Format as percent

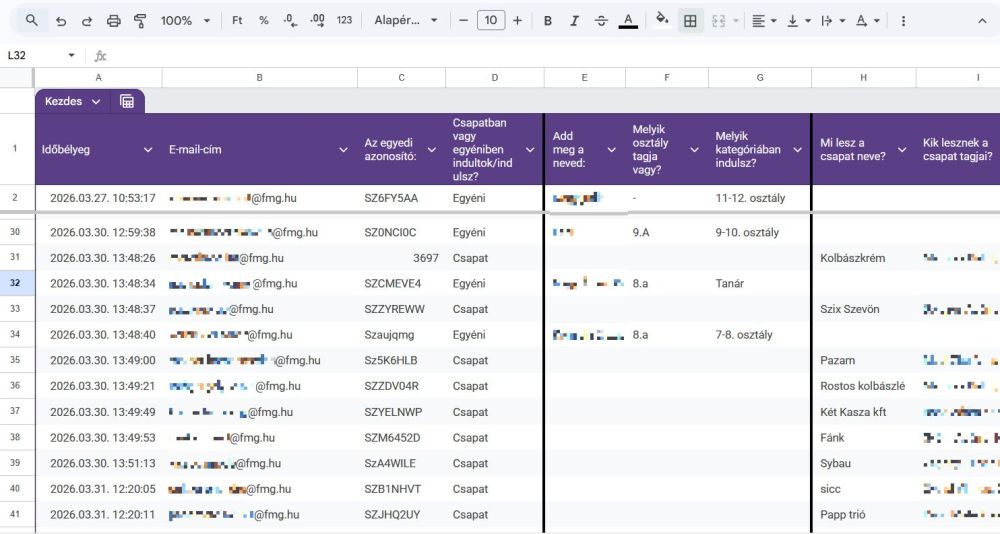pos(264,20)
